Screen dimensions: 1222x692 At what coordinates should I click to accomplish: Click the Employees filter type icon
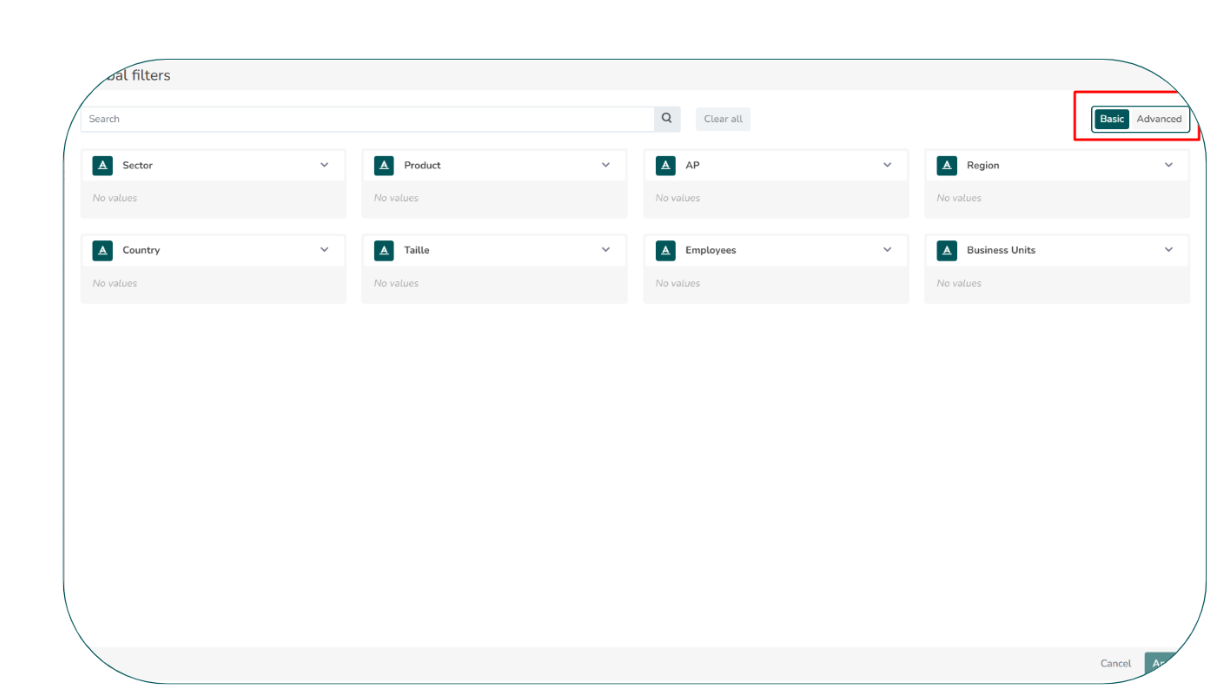click(x=666, y=250)
